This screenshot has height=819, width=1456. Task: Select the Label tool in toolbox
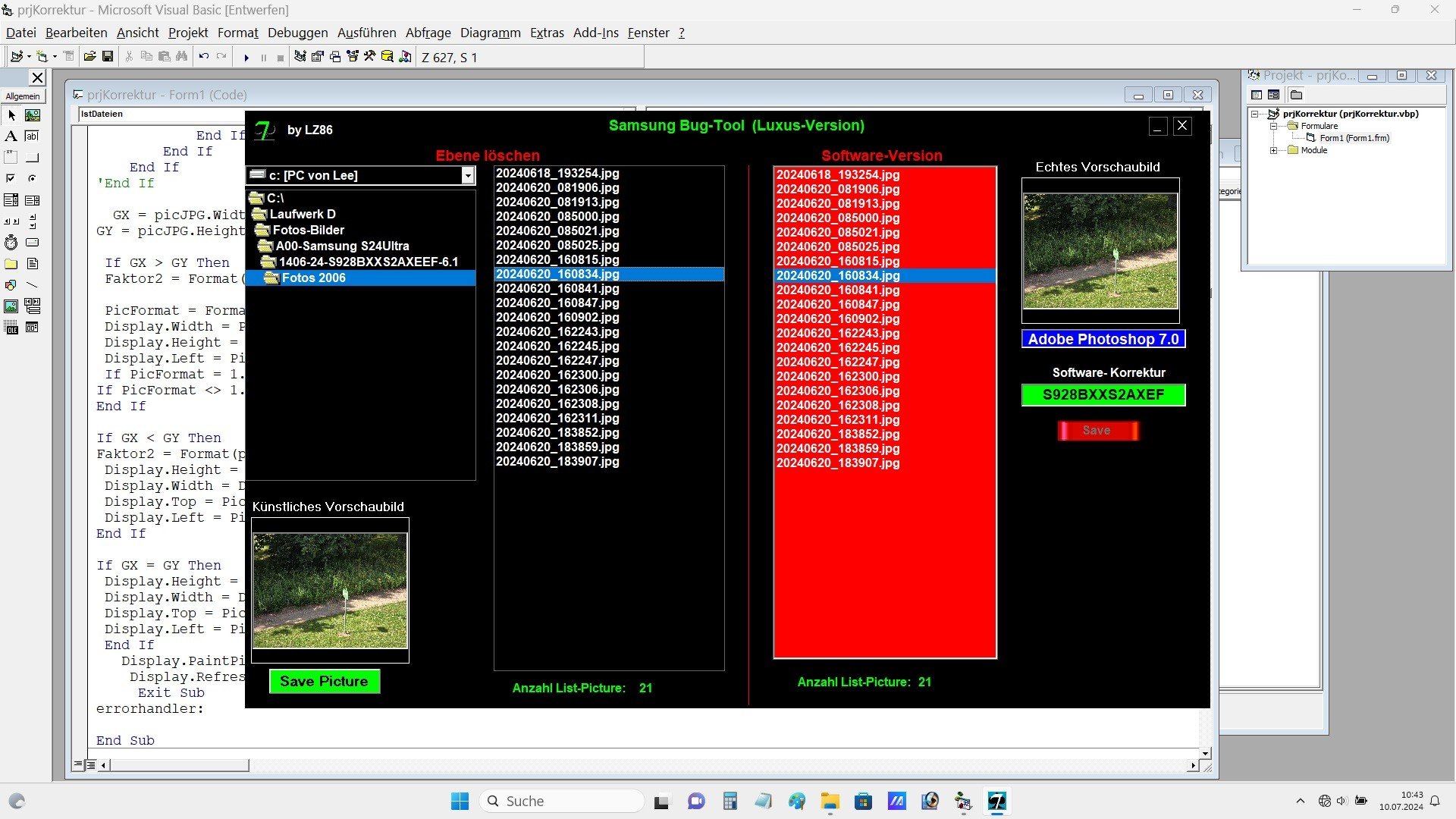pyautogui.click(x=11, y=136)
